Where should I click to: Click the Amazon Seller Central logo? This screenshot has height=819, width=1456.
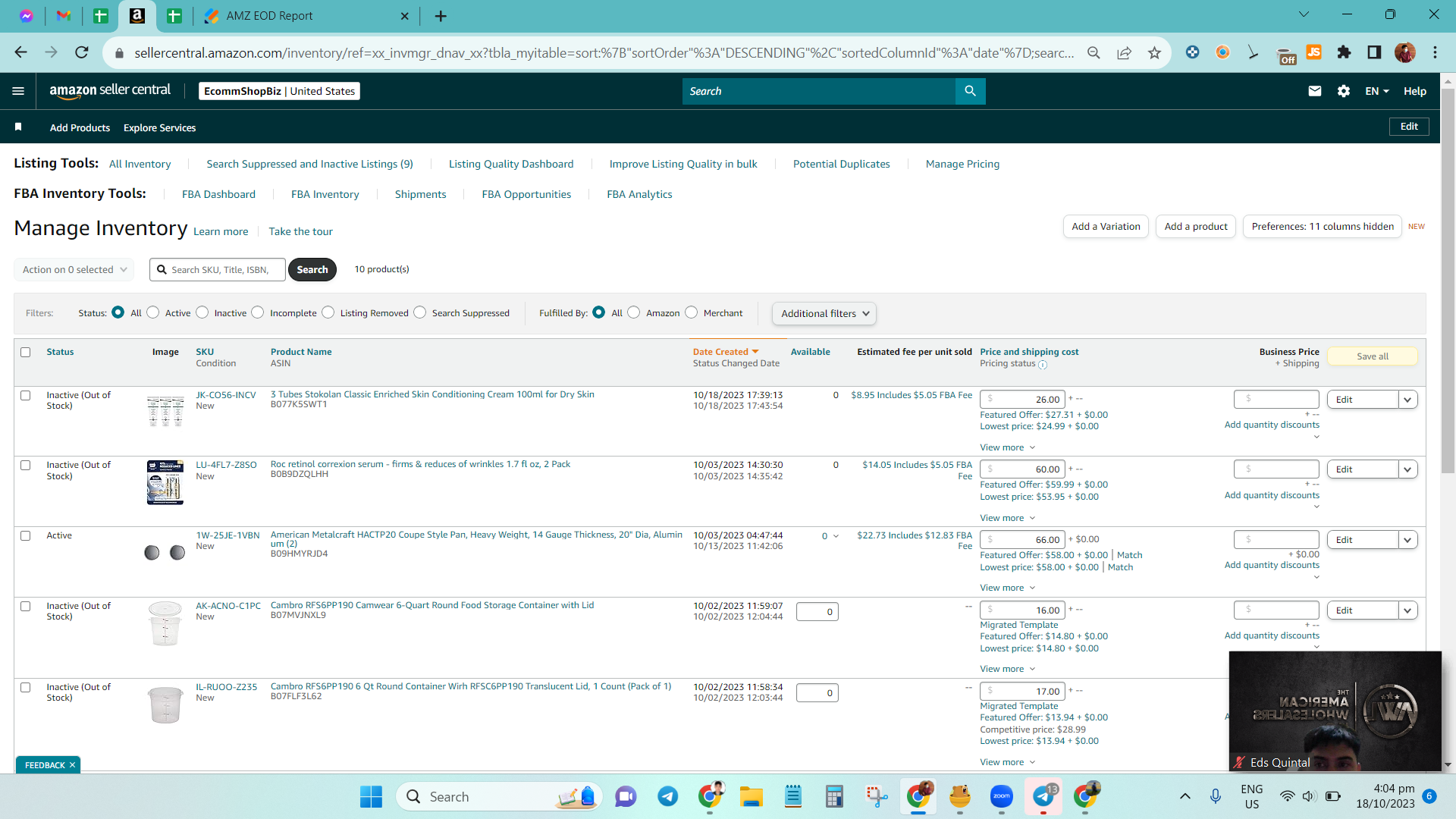110,91
